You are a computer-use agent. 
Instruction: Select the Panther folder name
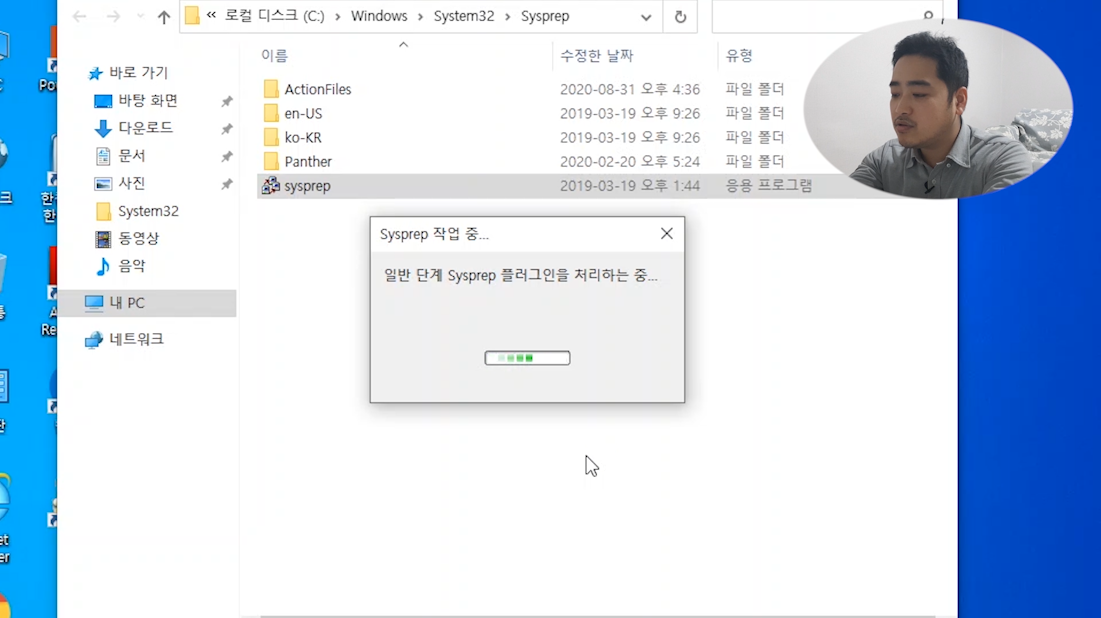pyautogui.click(x=308, y=162)
